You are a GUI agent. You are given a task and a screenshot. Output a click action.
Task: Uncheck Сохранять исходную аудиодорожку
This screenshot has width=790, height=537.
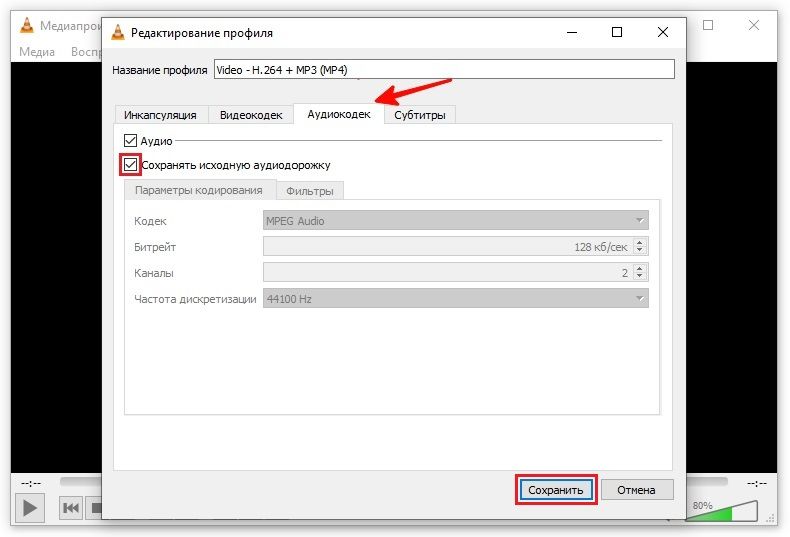pos(131,165)
